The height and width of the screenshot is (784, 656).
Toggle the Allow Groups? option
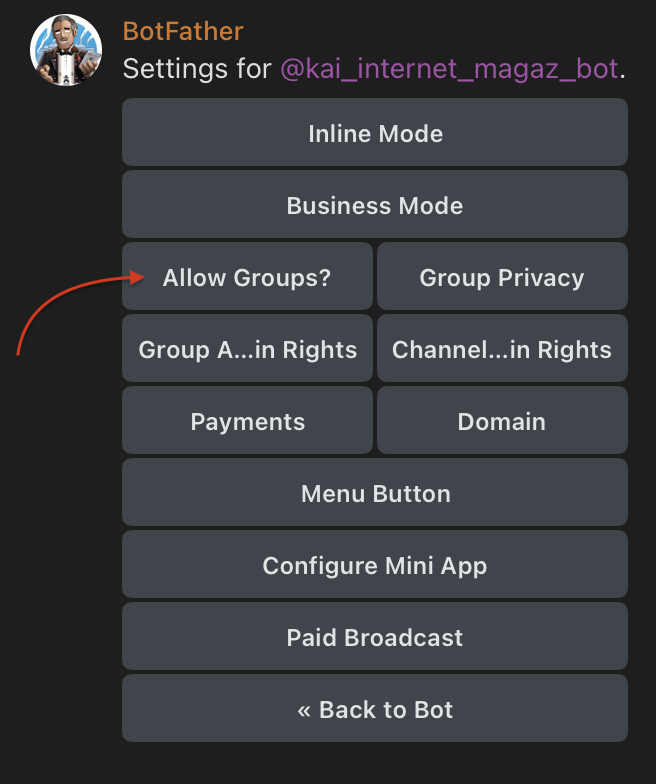[247, 278]
